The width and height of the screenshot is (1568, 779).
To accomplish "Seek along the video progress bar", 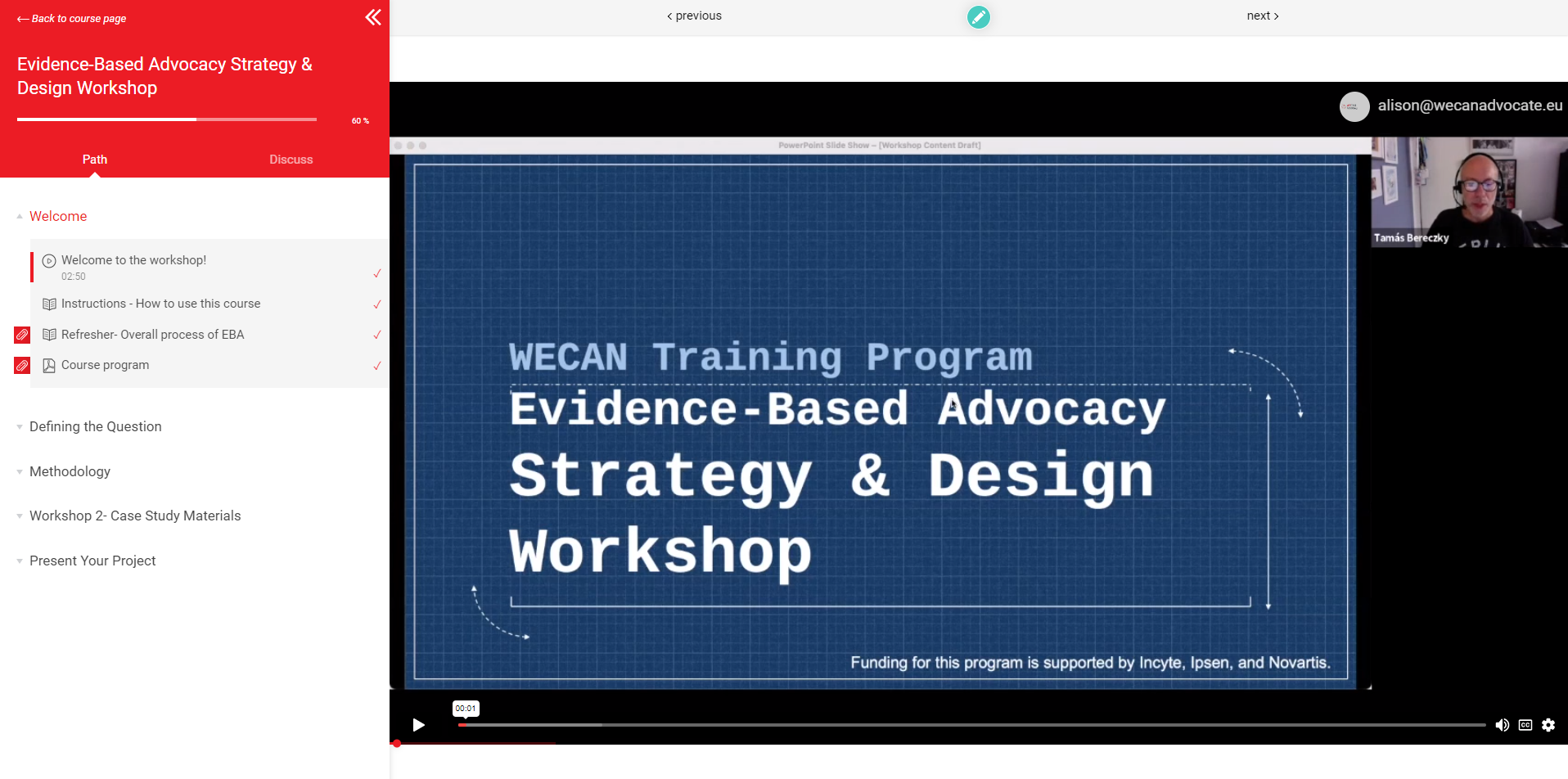I will [971, 725].
